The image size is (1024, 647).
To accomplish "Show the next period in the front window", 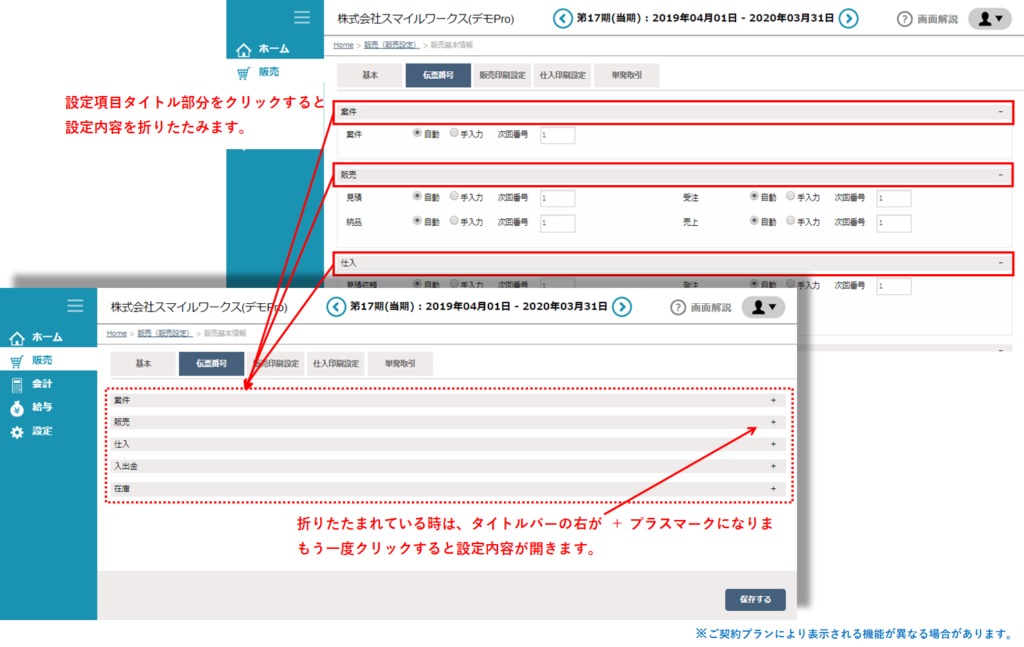I will tap(622, 307).
